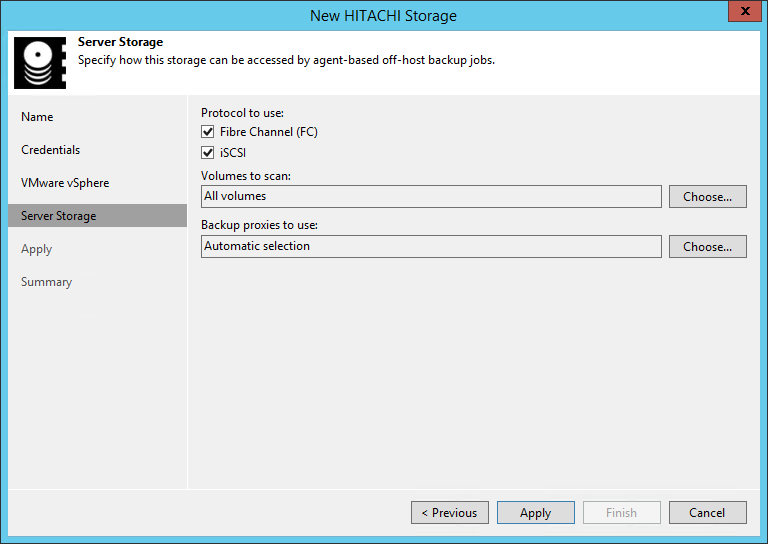The width and height of the screenshot is (768, 544).
Task: Select the Summary step in sidebar
Action: [x=46, y=282]
